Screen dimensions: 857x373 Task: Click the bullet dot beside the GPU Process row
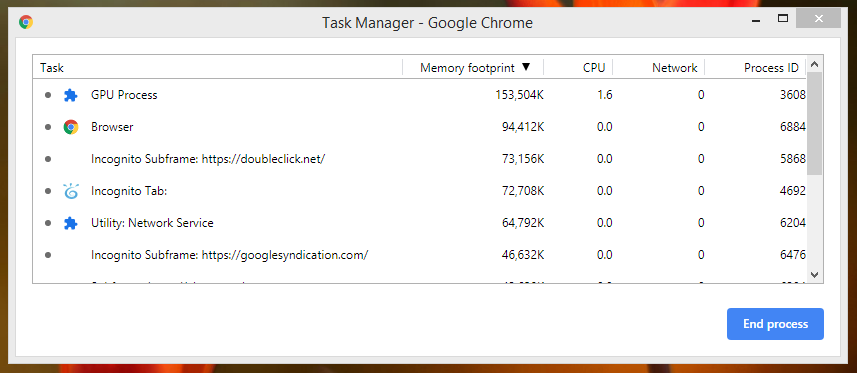(x=48, y=95)
